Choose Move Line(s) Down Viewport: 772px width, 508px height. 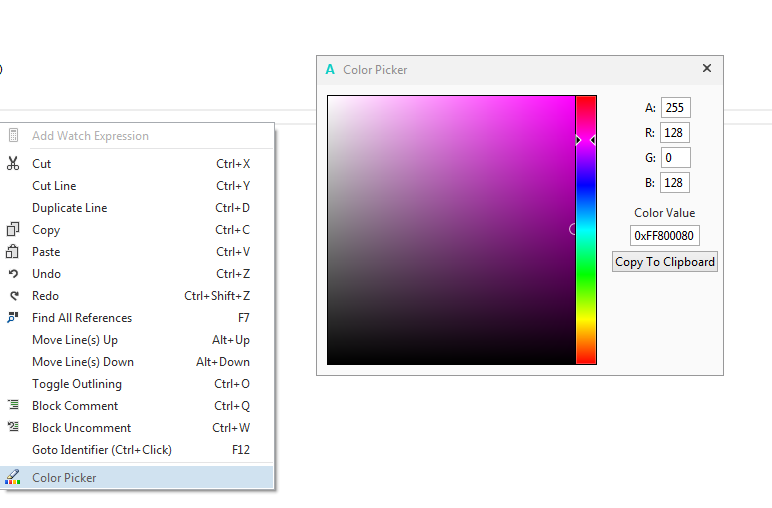pyautogui.click(x=137, y=362)
